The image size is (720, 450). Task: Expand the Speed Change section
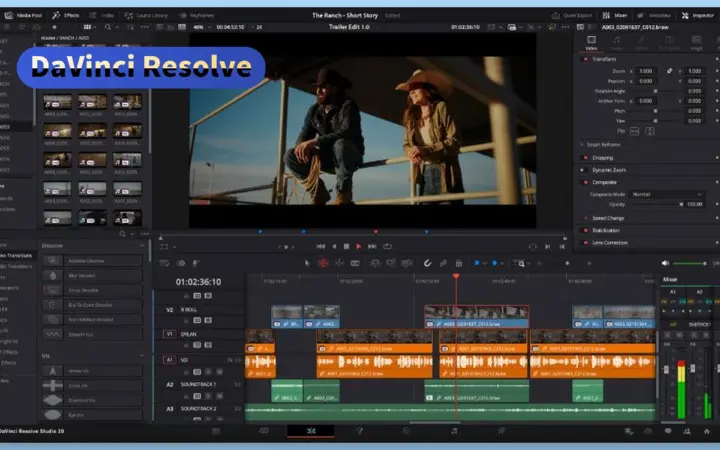608,218
